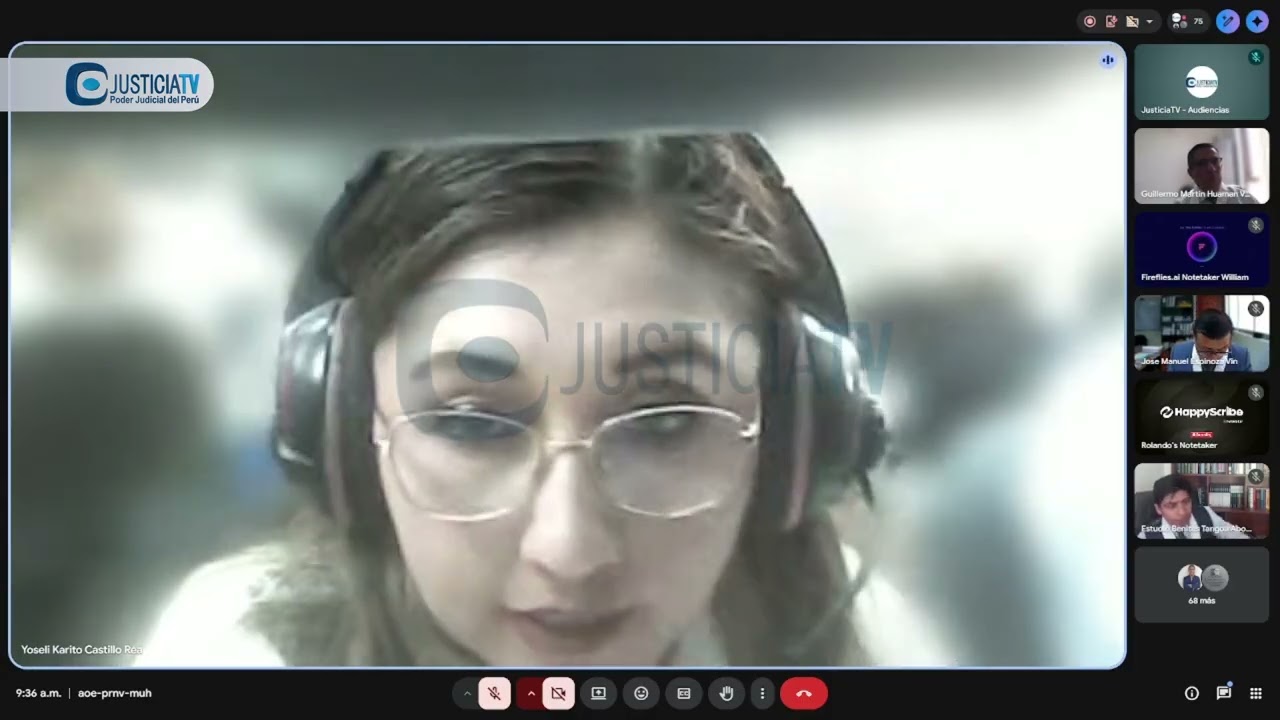
Task: Open the chat panel
Action: point(1224,693)
